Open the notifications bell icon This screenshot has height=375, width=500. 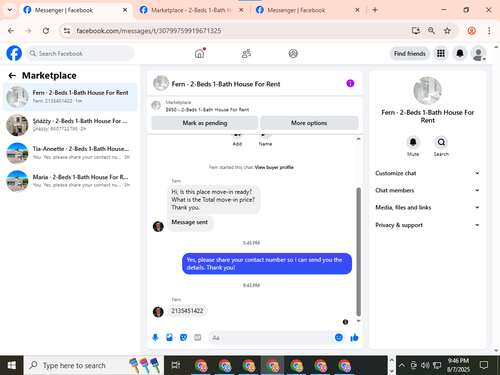(x=460, y=53)
